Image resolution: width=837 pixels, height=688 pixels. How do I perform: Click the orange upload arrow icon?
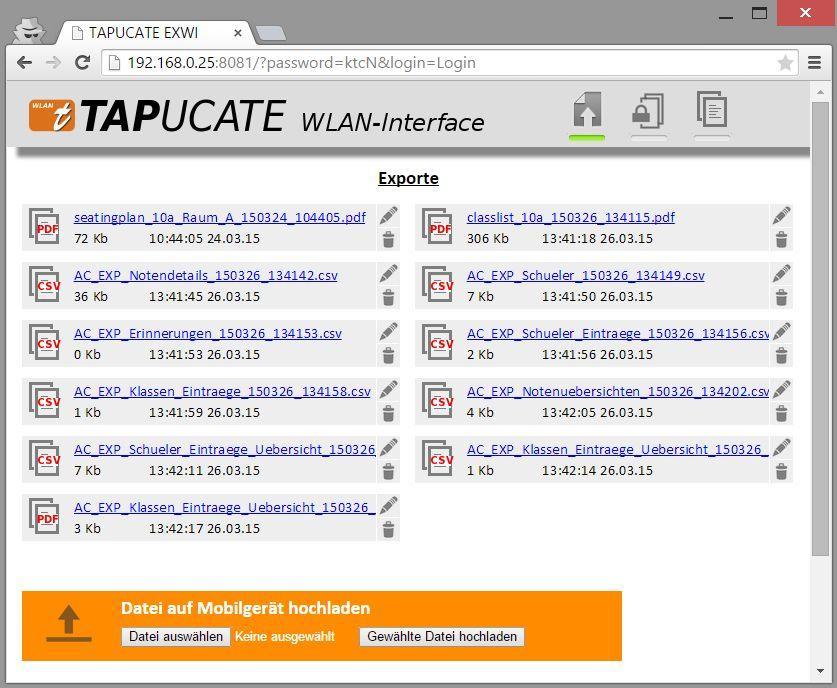coord(69,623)
